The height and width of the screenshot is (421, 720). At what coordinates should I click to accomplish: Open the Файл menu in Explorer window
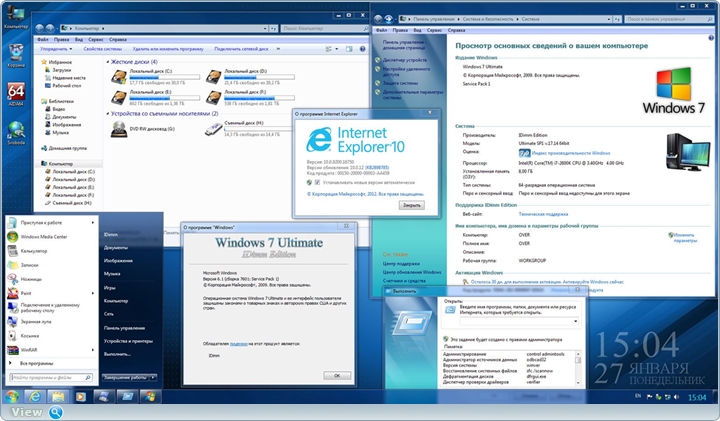coord(43,38)
